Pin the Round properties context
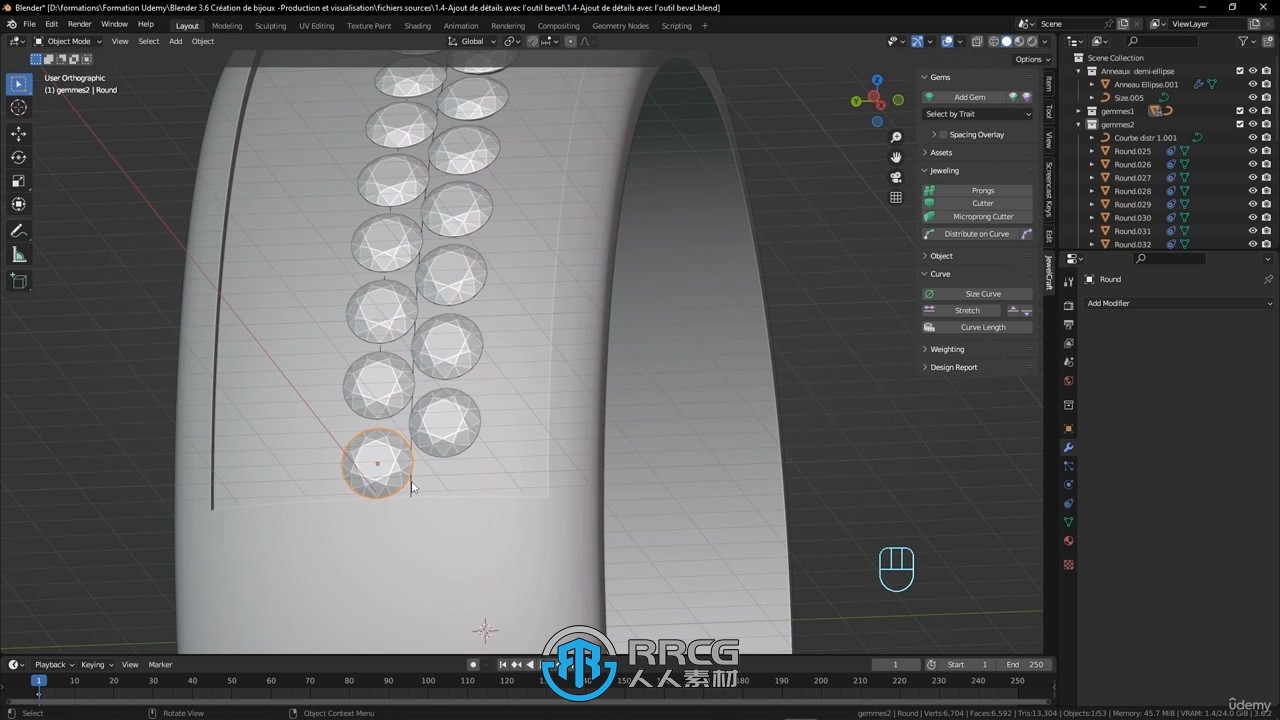The image size is (1280, 720). [x=1268, y=279]
